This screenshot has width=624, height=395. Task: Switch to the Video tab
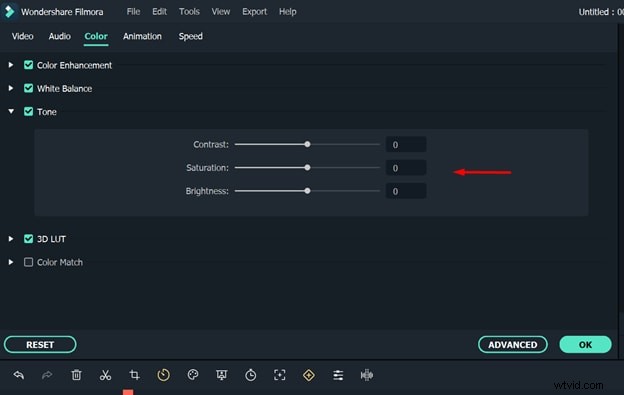pyautogui.click(x=22, y=36)
